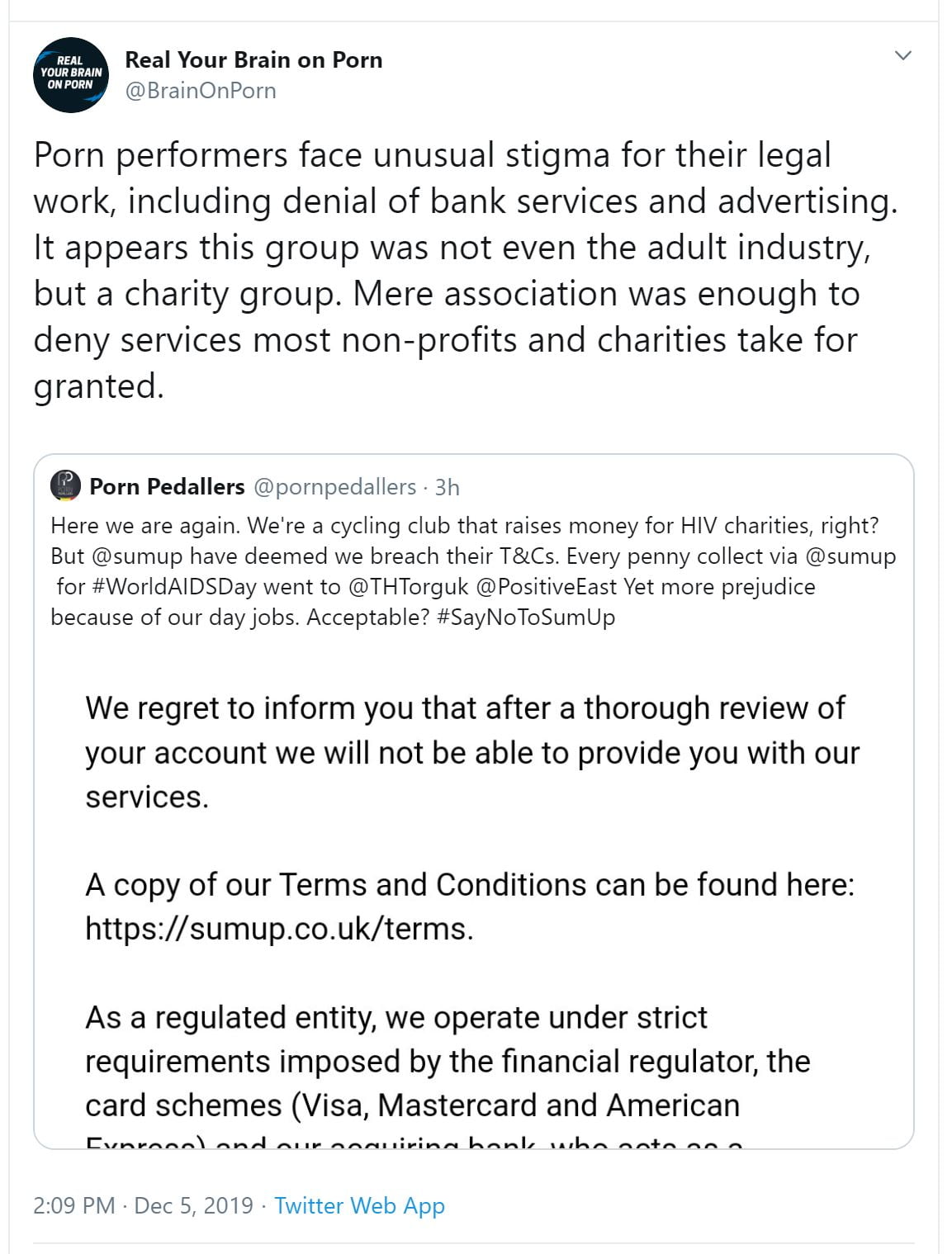Viewport: 952px width, 1254px height.
Task: Click the Porn Pedallers small avatar
Action: pyautogui.click(x=65, y=486)
